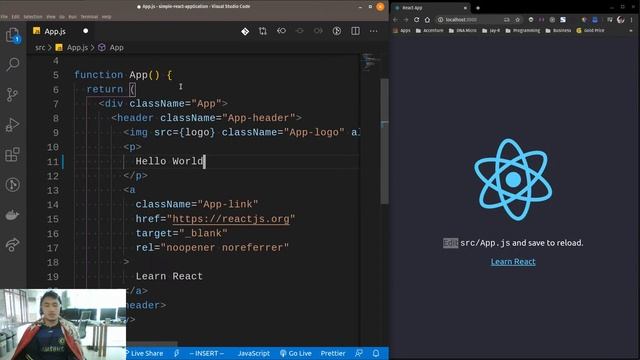Click the code minimap preview
The height and width of the screenshot is (360, 640).
[x=371, y=62]
